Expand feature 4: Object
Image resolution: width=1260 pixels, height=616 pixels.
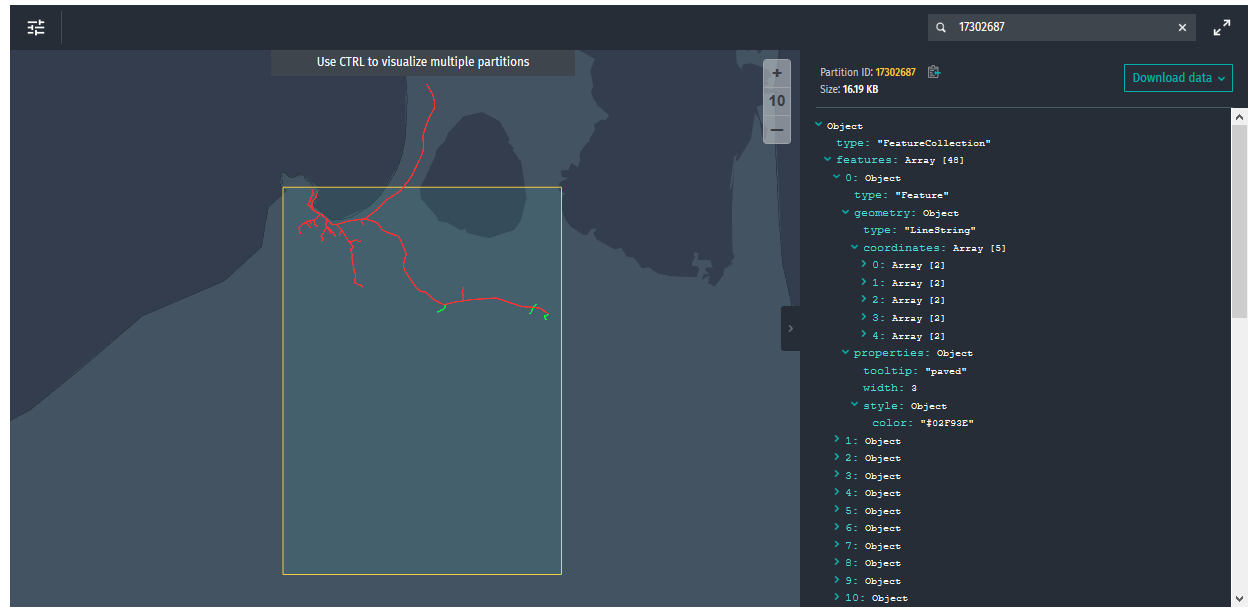(x=837, y=493)
